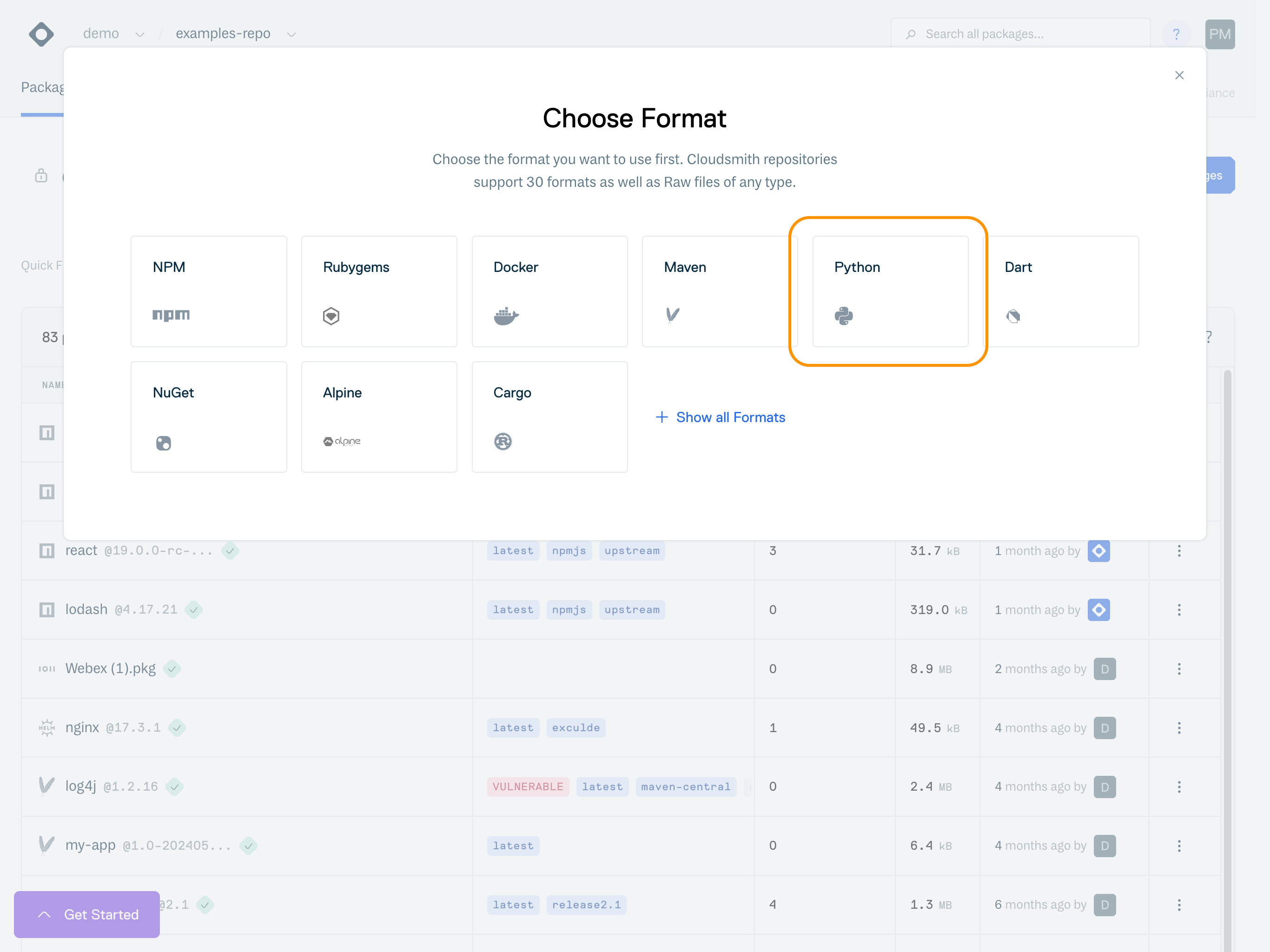Click the nginx sync status check icon

point(177,728)
